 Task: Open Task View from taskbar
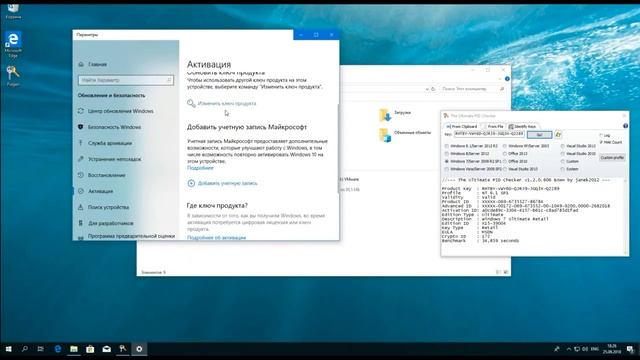click(x=40, y=349)
